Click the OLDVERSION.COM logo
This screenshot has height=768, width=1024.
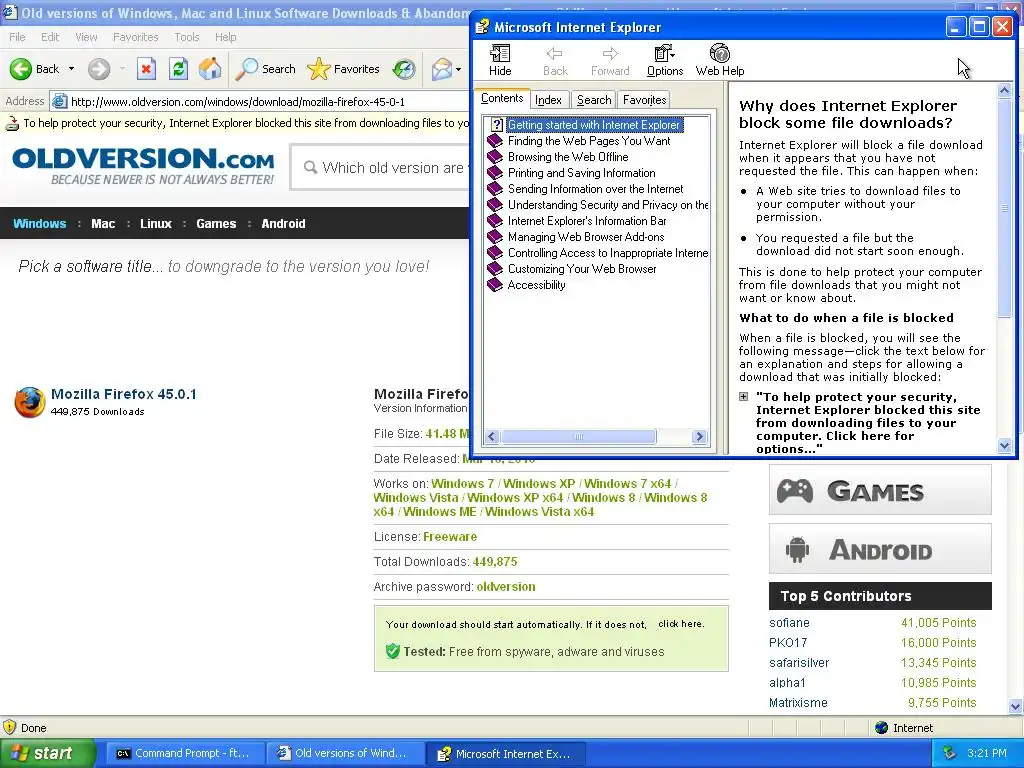(x=143, y=165)
